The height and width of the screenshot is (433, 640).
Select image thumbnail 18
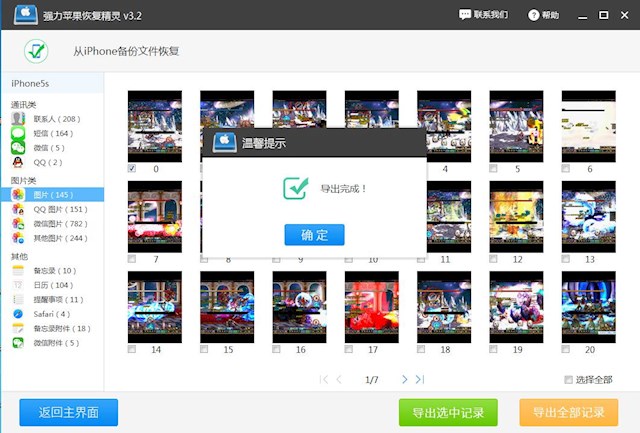point(444,307)
